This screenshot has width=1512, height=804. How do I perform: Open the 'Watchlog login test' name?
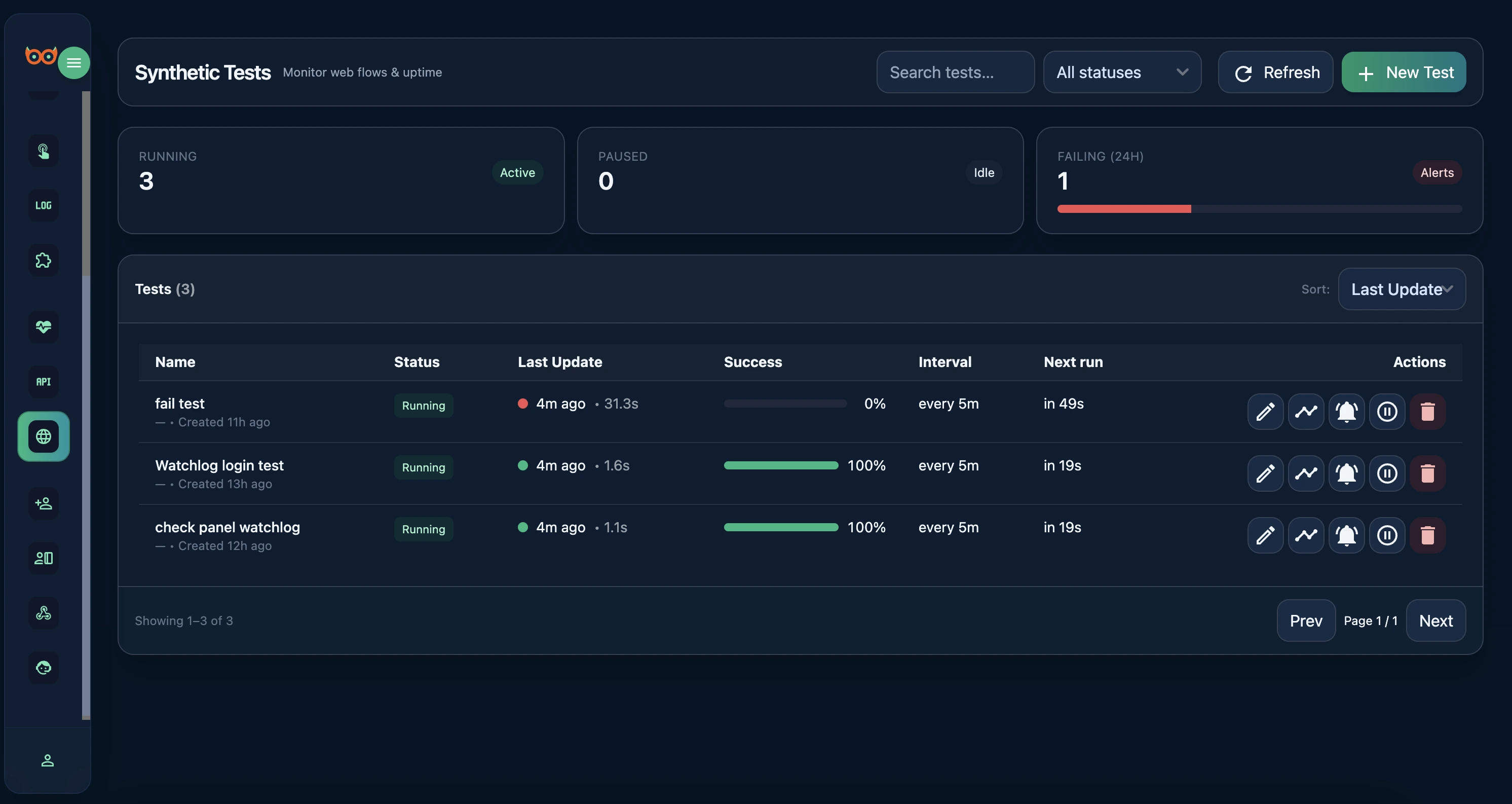219,466
